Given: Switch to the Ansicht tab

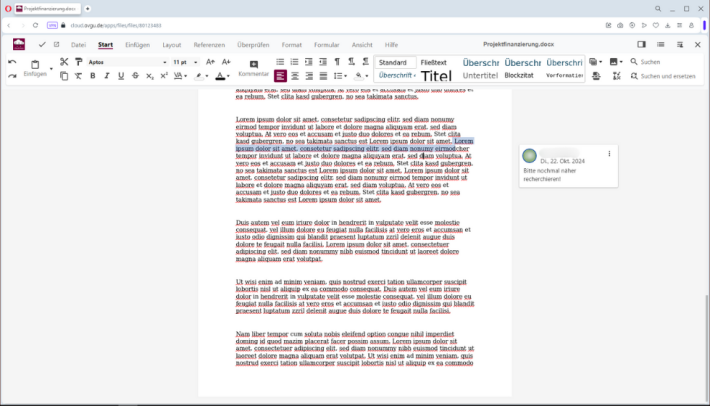Looking at the screenshot, I should [x=362, y=45].
